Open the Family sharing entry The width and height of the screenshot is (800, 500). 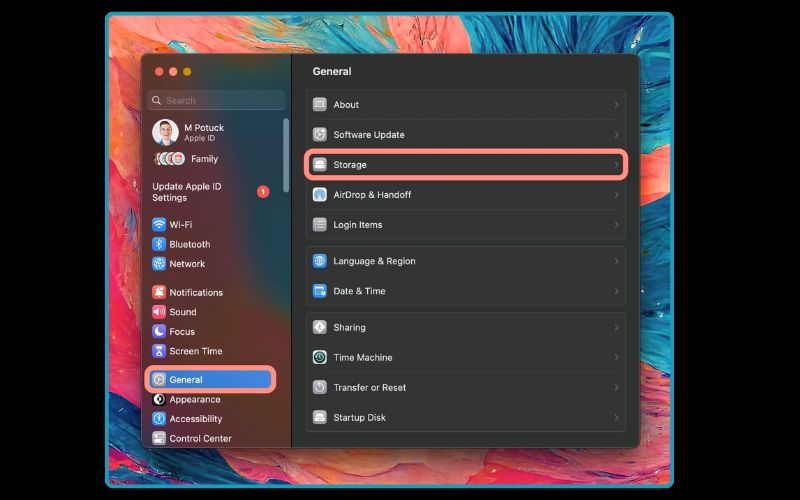[x=204, y=159]
